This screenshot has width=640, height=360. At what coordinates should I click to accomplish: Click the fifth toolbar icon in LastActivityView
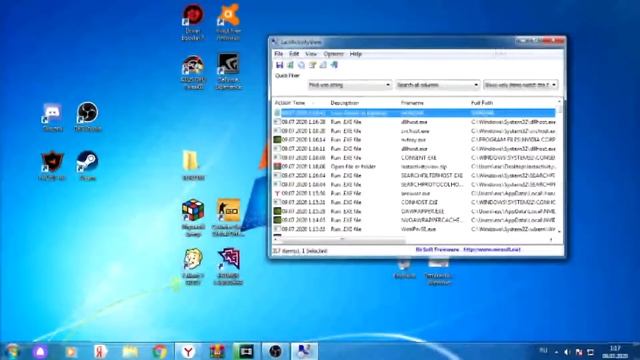(323, 65)
